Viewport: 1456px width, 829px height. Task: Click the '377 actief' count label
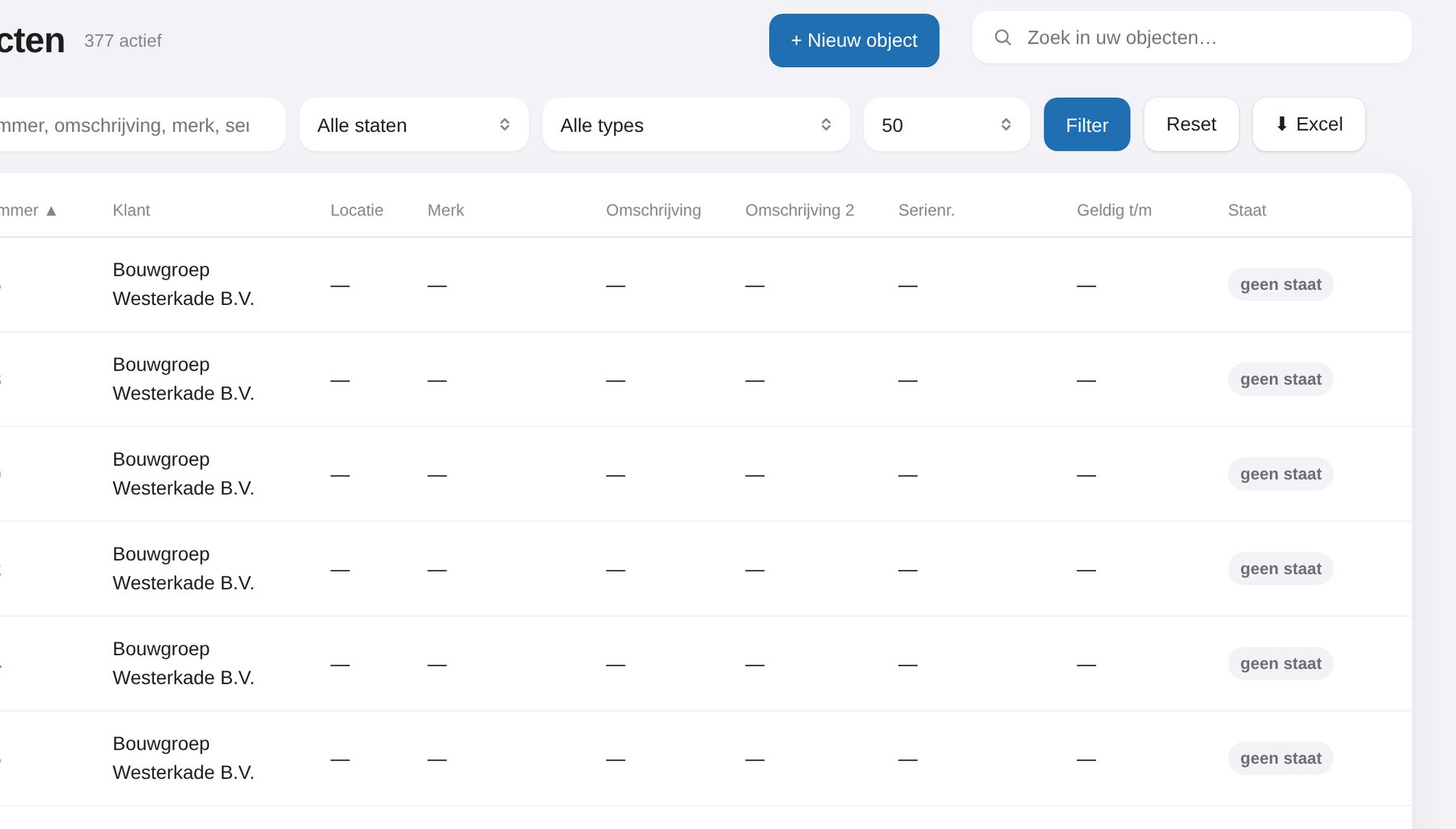click(x=123, y=40)
